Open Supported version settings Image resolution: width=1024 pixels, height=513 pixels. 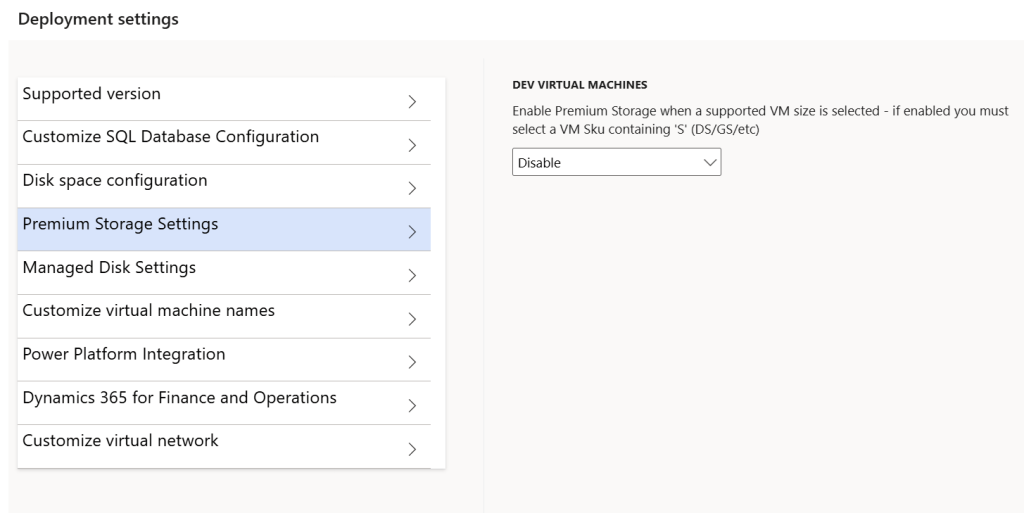pyautogui.click(x=92, y=94)
